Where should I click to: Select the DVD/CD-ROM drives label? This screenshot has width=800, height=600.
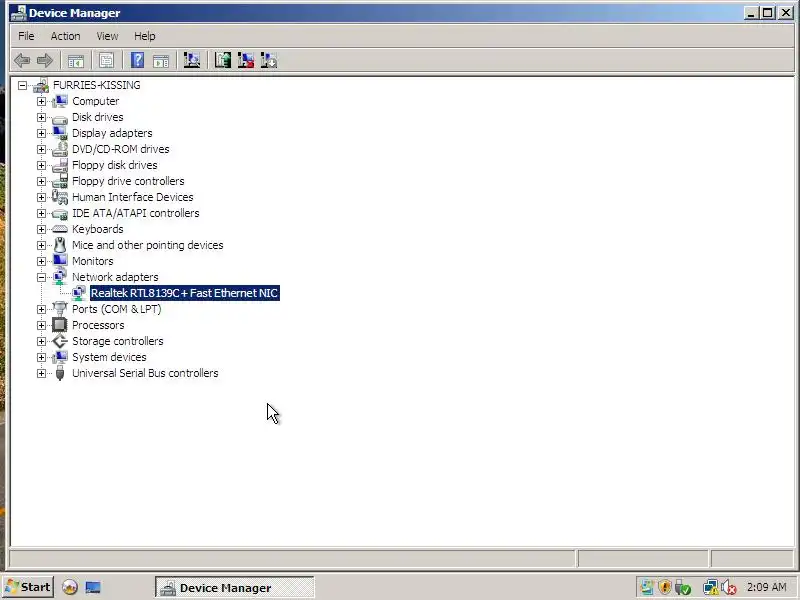pos(120,149)
